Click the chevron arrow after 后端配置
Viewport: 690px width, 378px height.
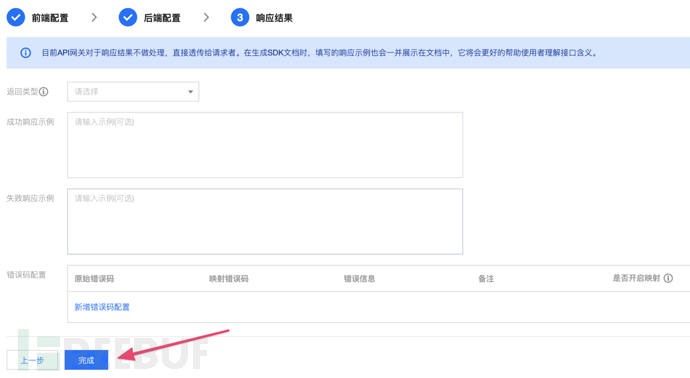point(206,18)
